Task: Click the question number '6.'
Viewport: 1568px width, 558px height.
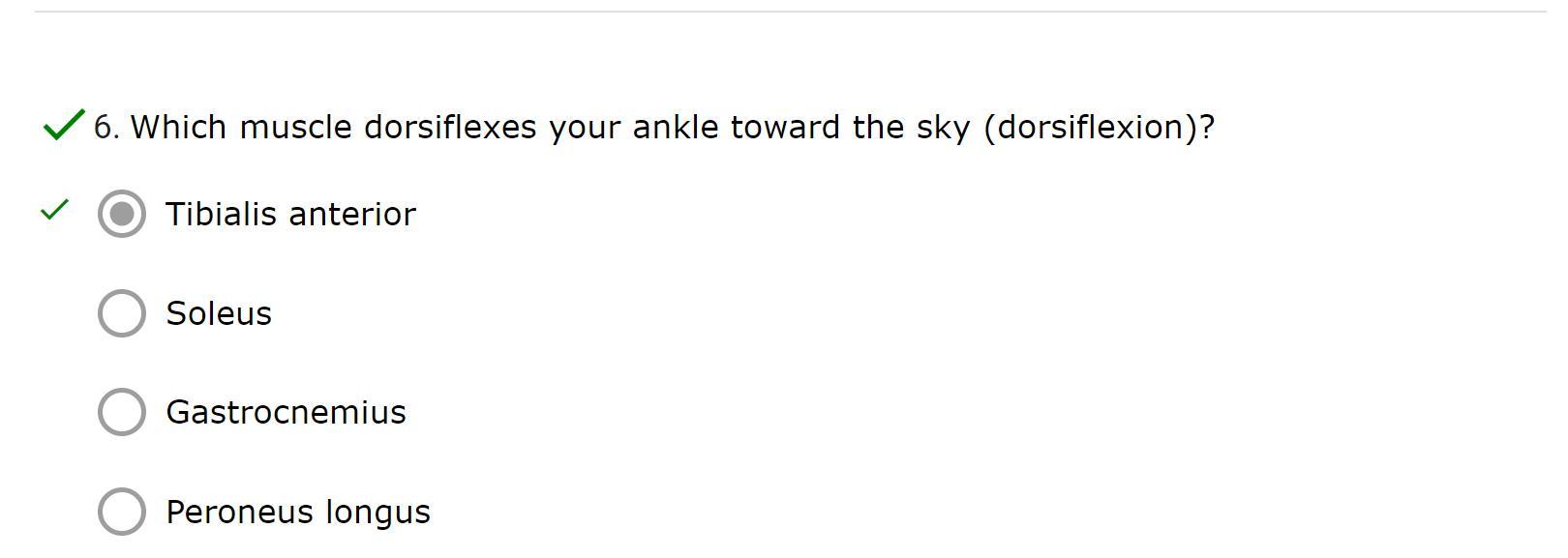Action: pos(106,127)
